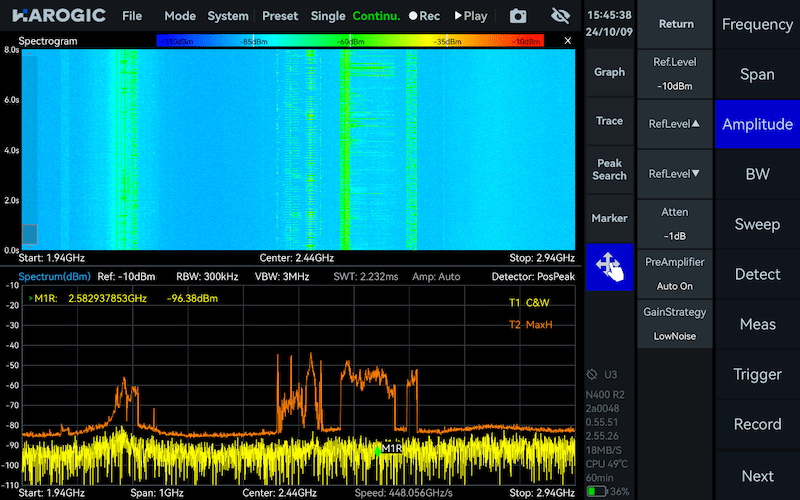Open the File menu
The width and height of the screenshot is (800, 500).
click(x=132, y=16)
